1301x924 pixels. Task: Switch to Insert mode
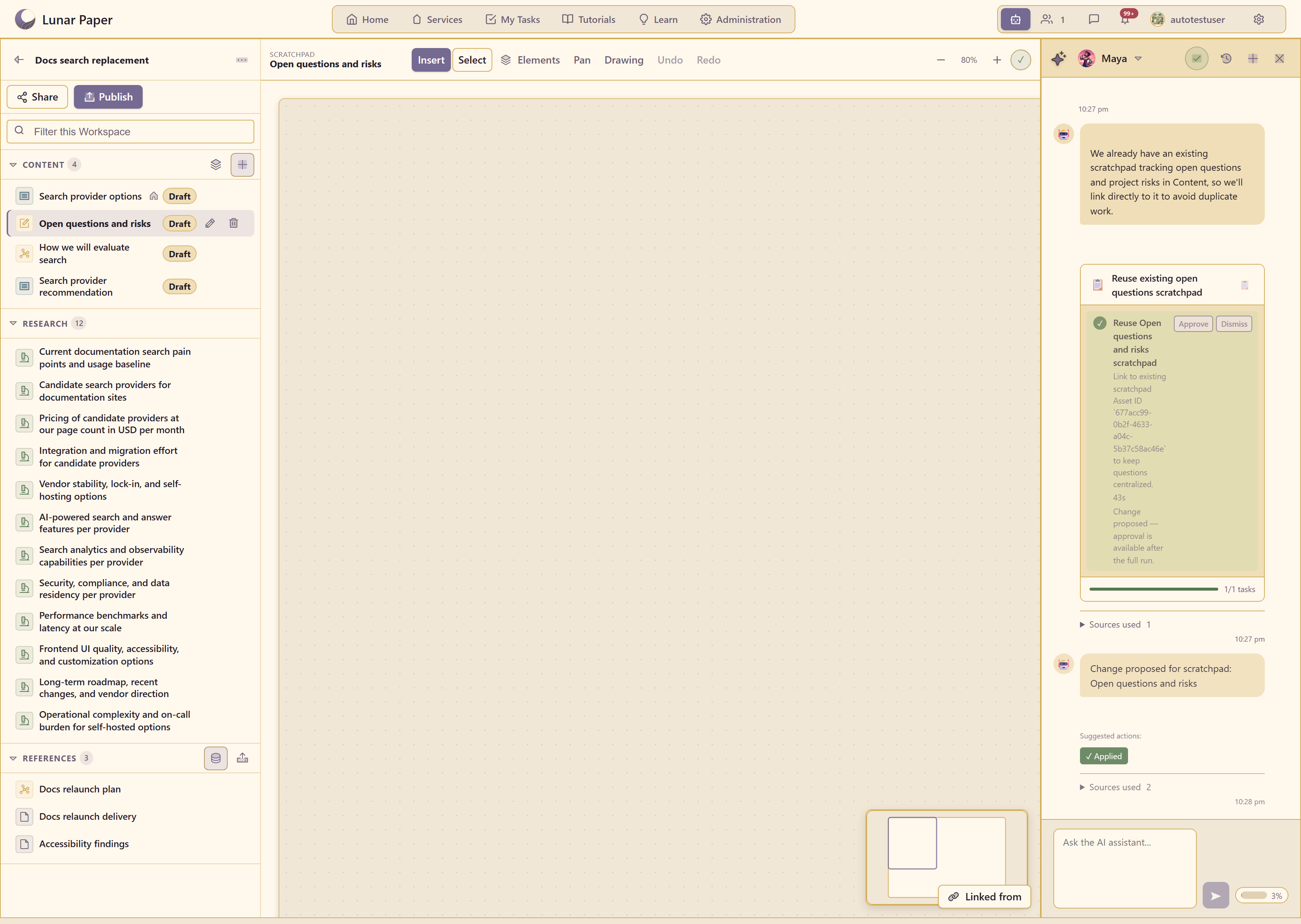(431, 60)
